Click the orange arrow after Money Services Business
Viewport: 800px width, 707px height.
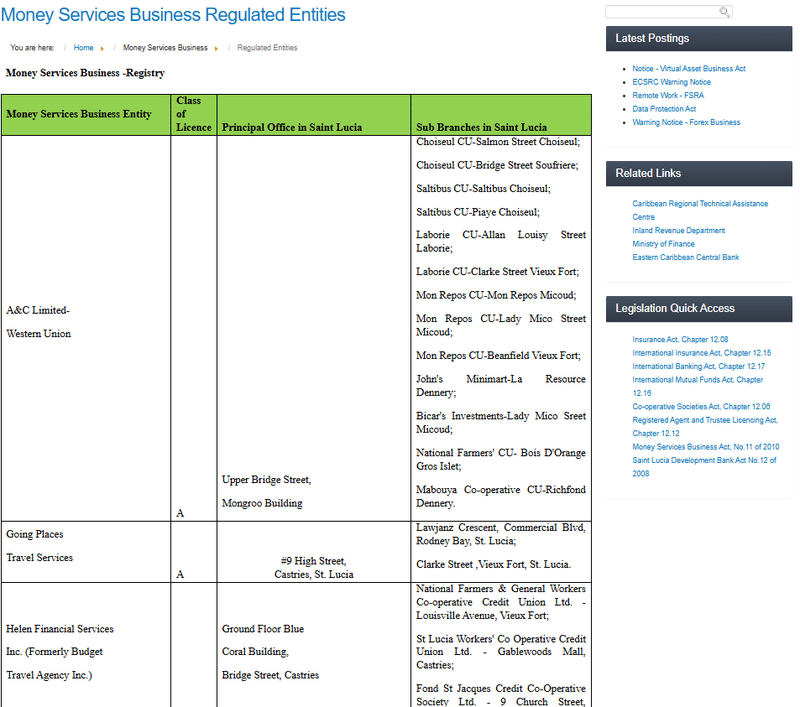216,48
